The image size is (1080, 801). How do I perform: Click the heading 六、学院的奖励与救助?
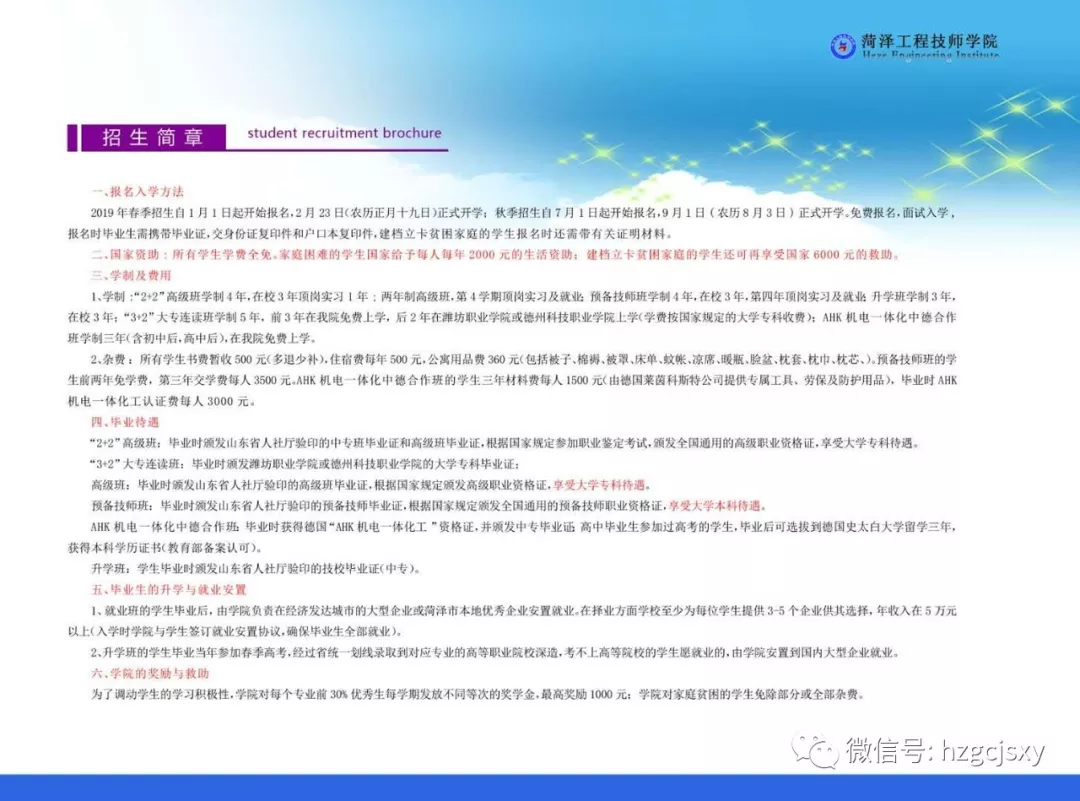click(150, 673)
